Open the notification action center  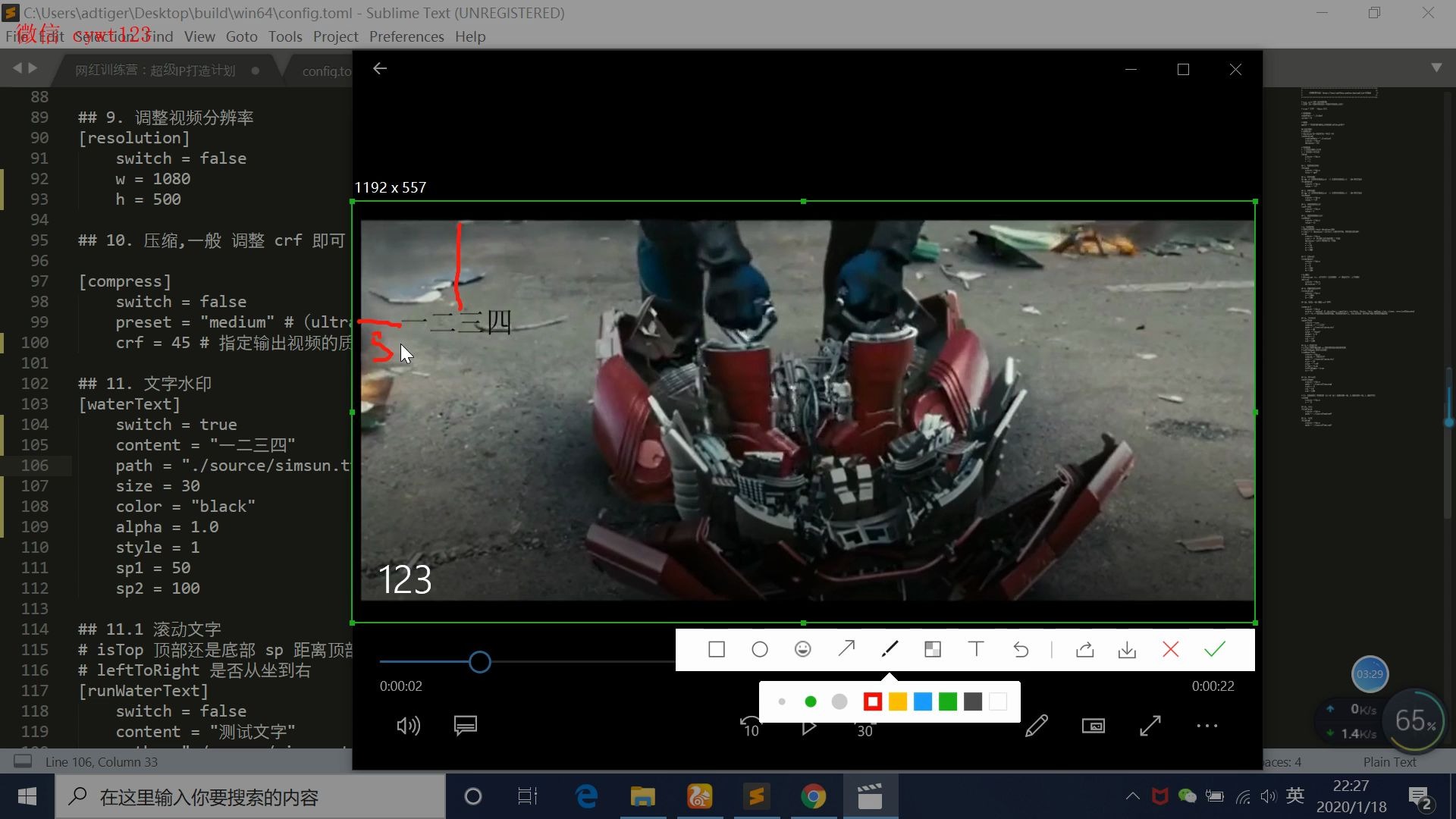[x=1420, y=797]
